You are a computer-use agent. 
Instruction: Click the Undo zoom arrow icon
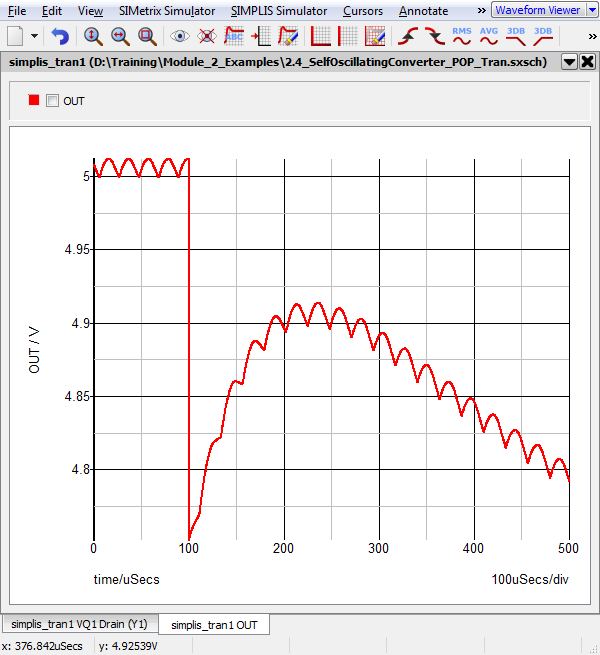[61, 36]
